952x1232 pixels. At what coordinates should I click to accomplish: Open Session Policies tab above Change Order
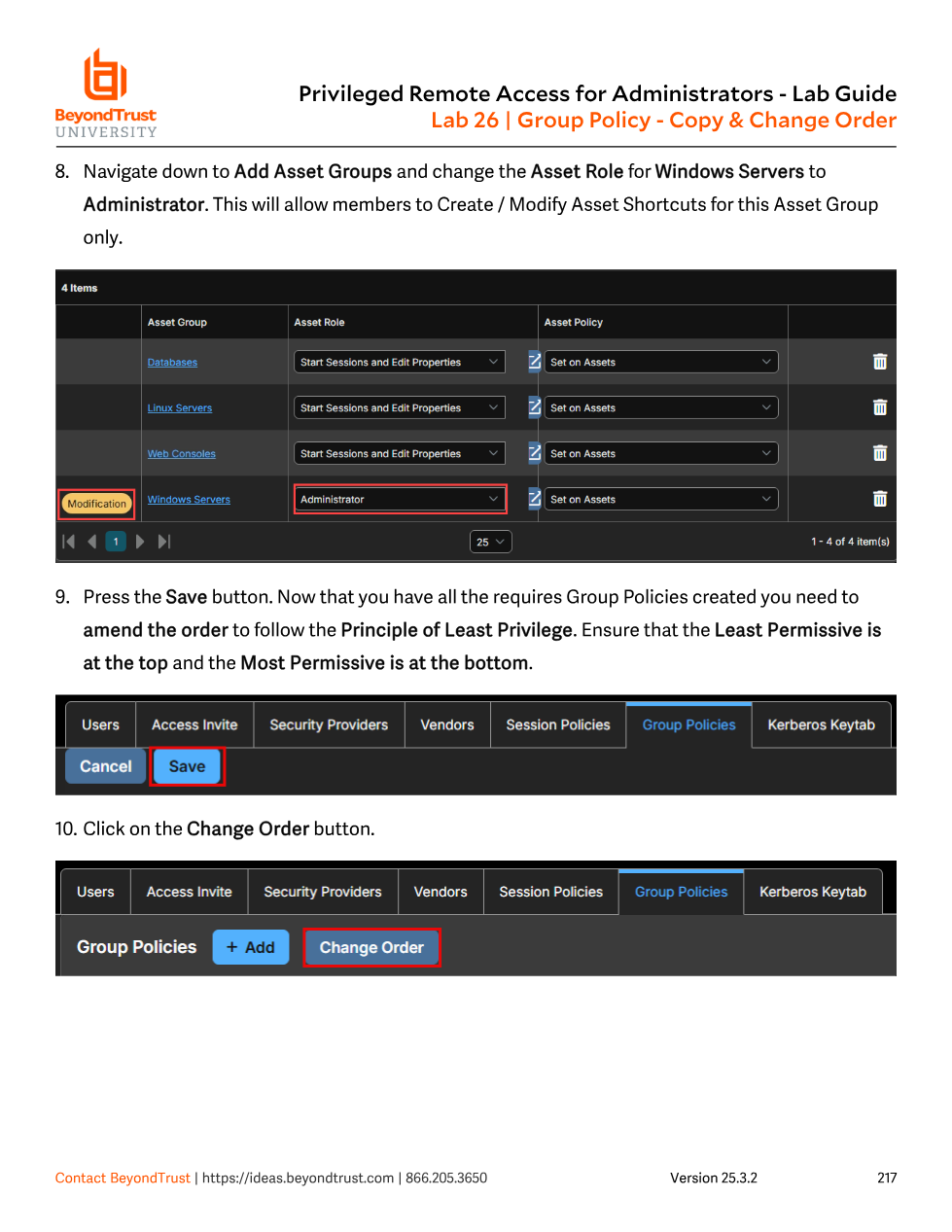point(551,892)
